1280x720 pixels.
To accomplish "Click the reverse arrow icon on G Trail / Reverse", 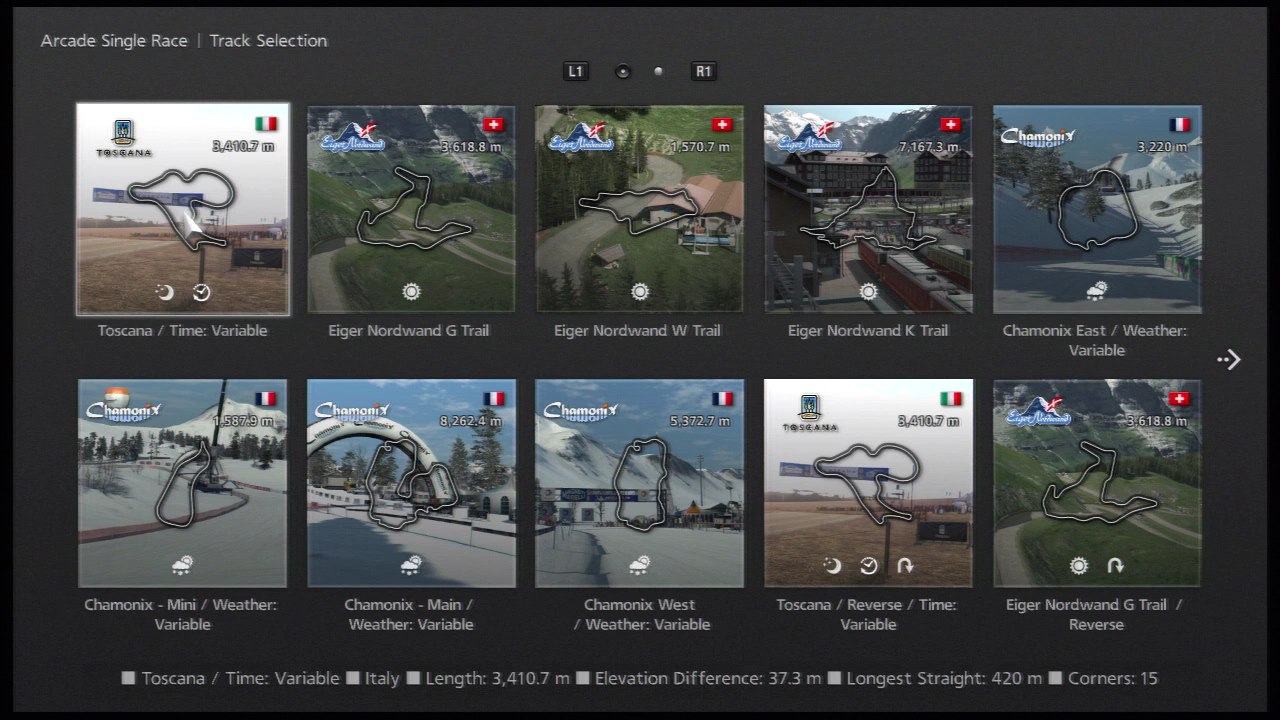I will coord(1115,566).
